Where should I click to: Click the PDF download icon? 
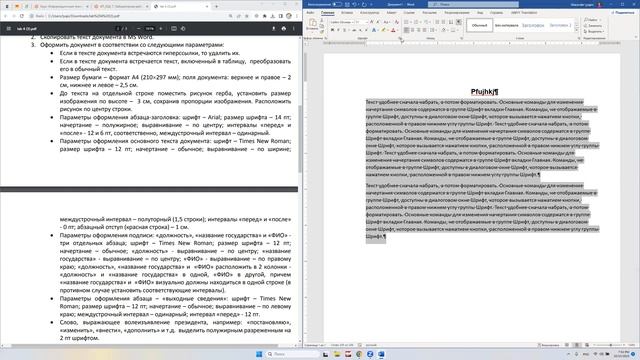273,29
